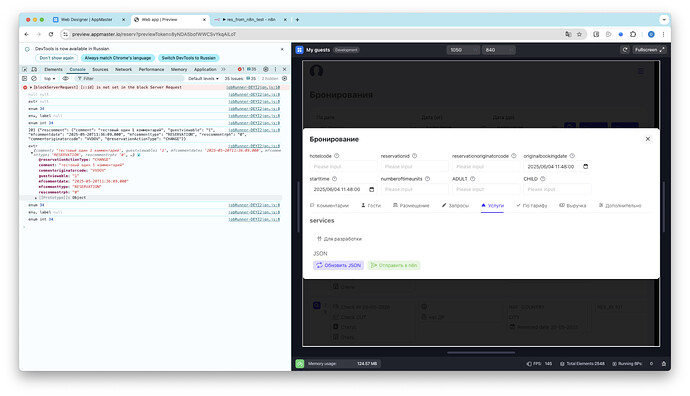
Task: Toggle the console sidebar panel icon
Action: pos(25,78)
